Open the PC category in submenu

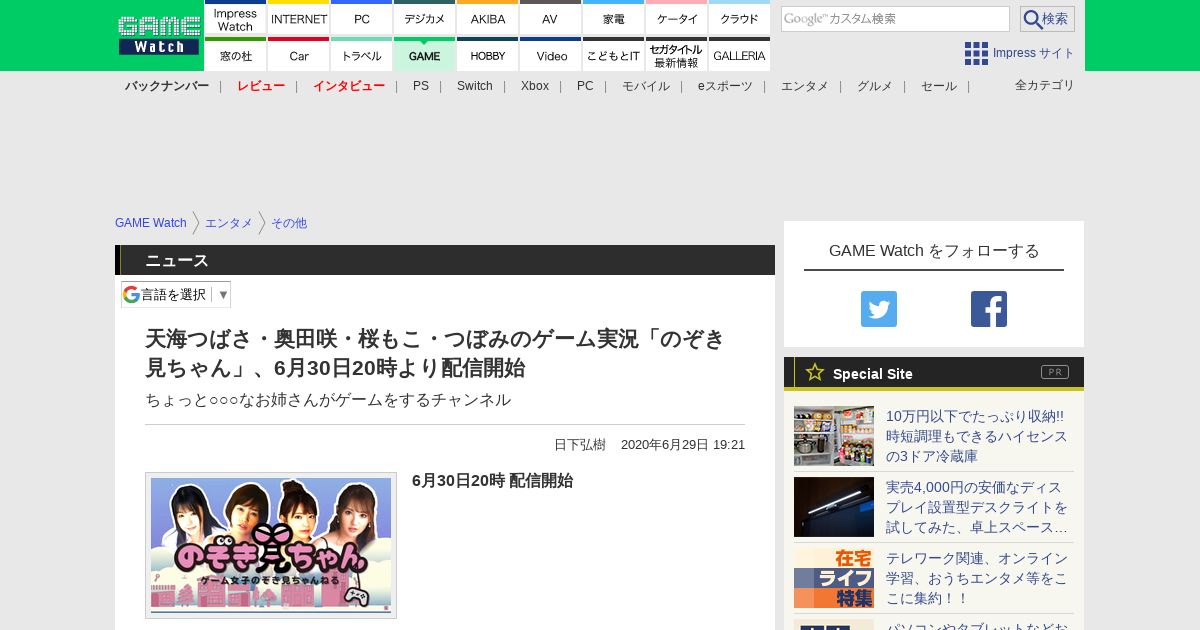point(585,86)
